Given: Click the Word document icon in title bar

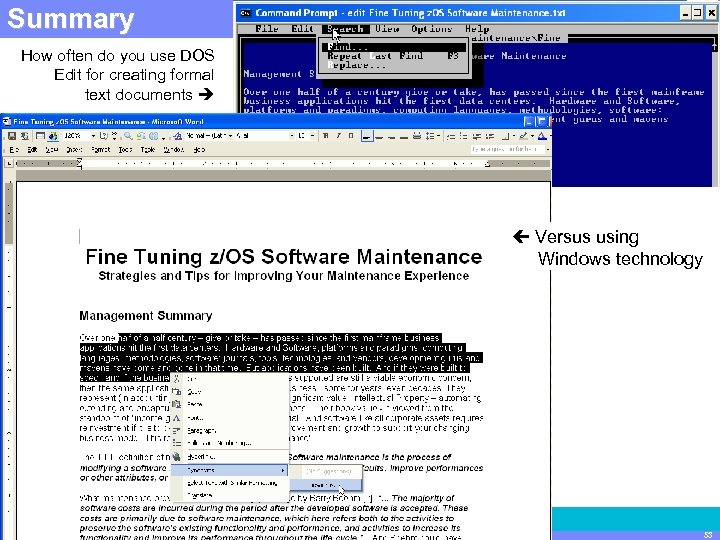Looking at the screenshot, I should pyautogui.click(x=7, y=122).
